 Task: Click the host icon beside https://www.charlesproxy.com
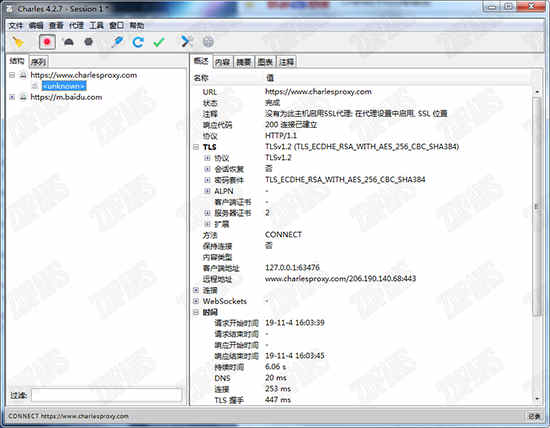[x=23, y=75]
